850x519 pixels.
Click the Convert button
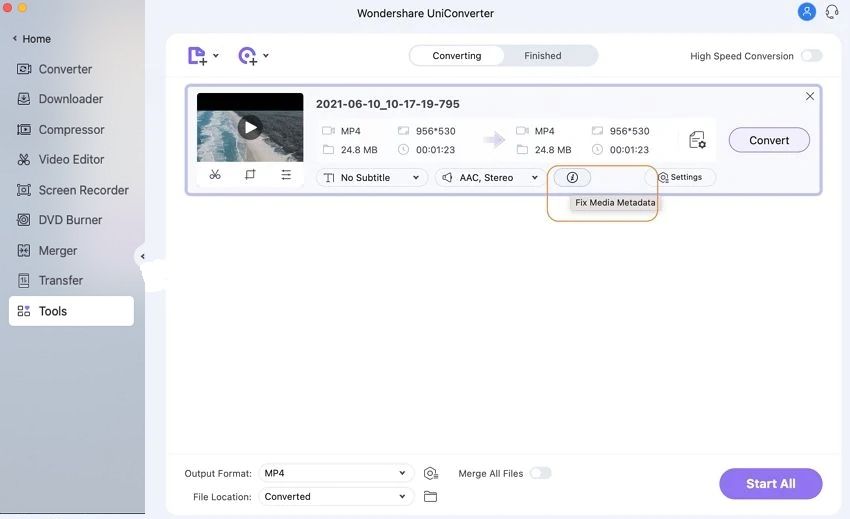click(769, 140)
